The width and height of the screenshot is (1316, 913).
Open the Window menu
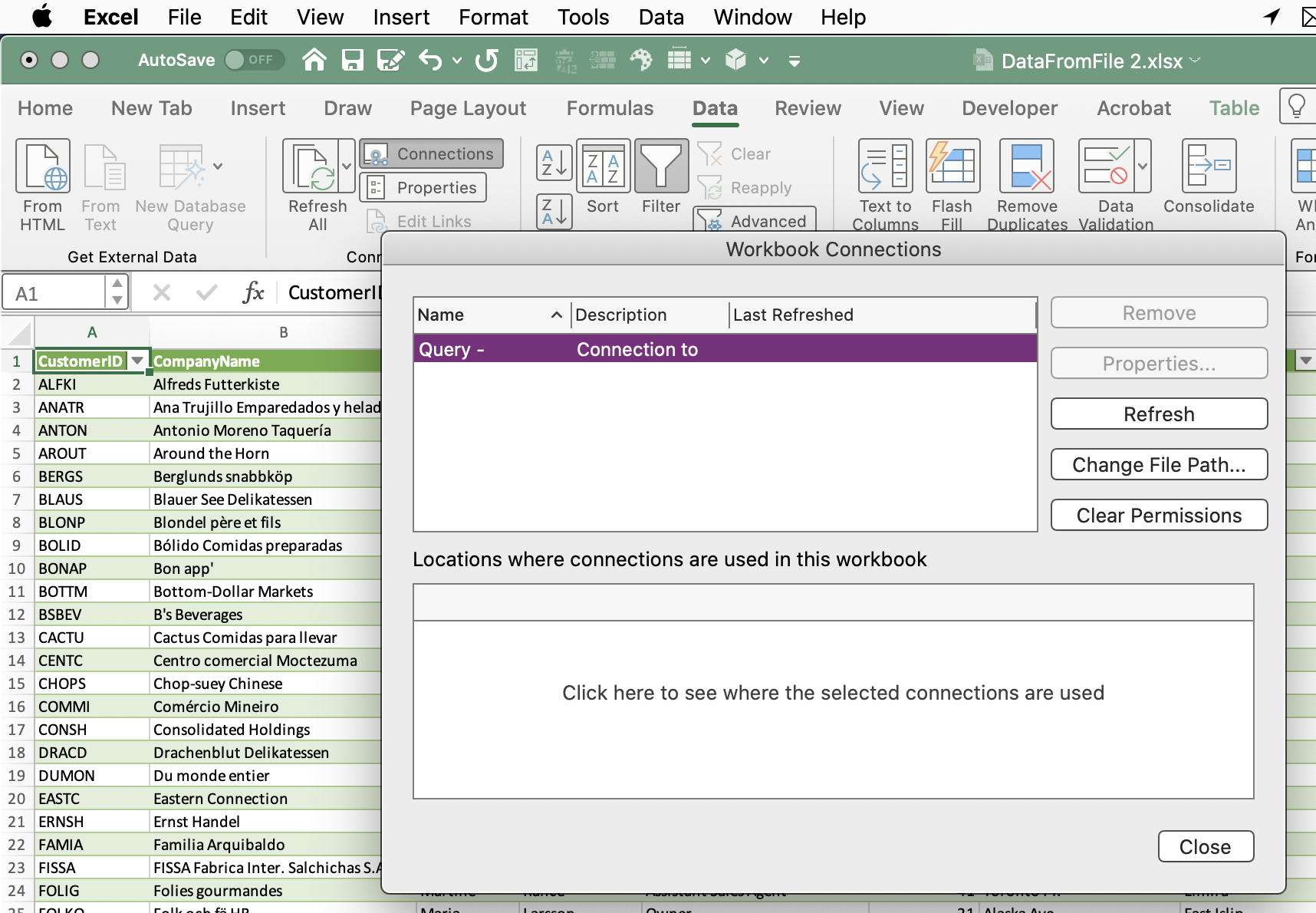[x=752, y=17]
